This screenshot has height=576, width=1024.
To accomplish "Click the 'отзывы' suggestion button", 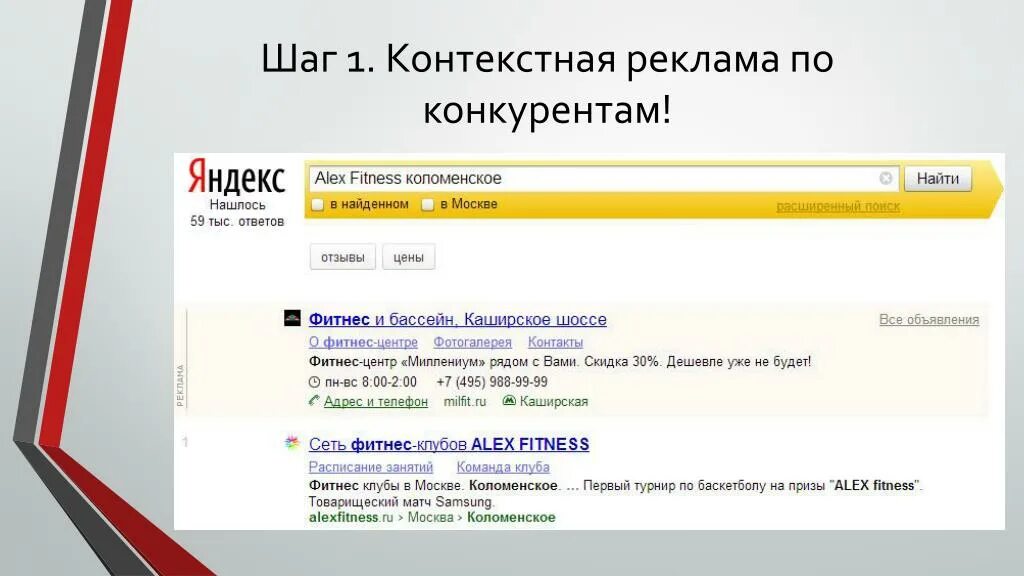I will coord(342,257).
